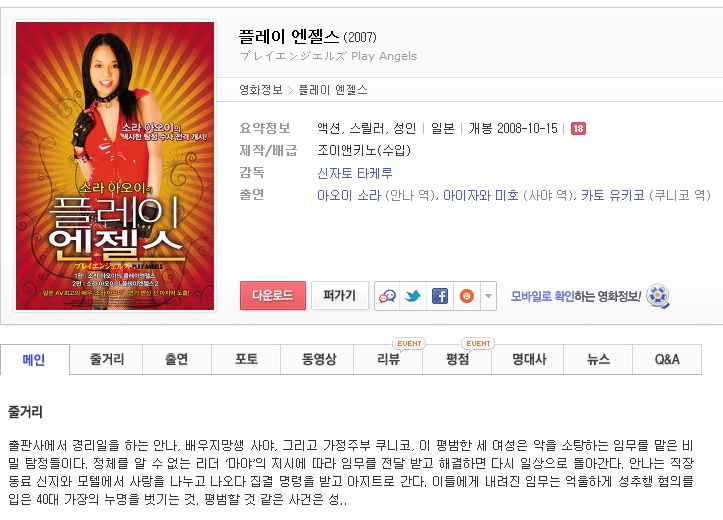Share via the Twitter bird icon
Screen dimensions: 723x520
point(413,296)
